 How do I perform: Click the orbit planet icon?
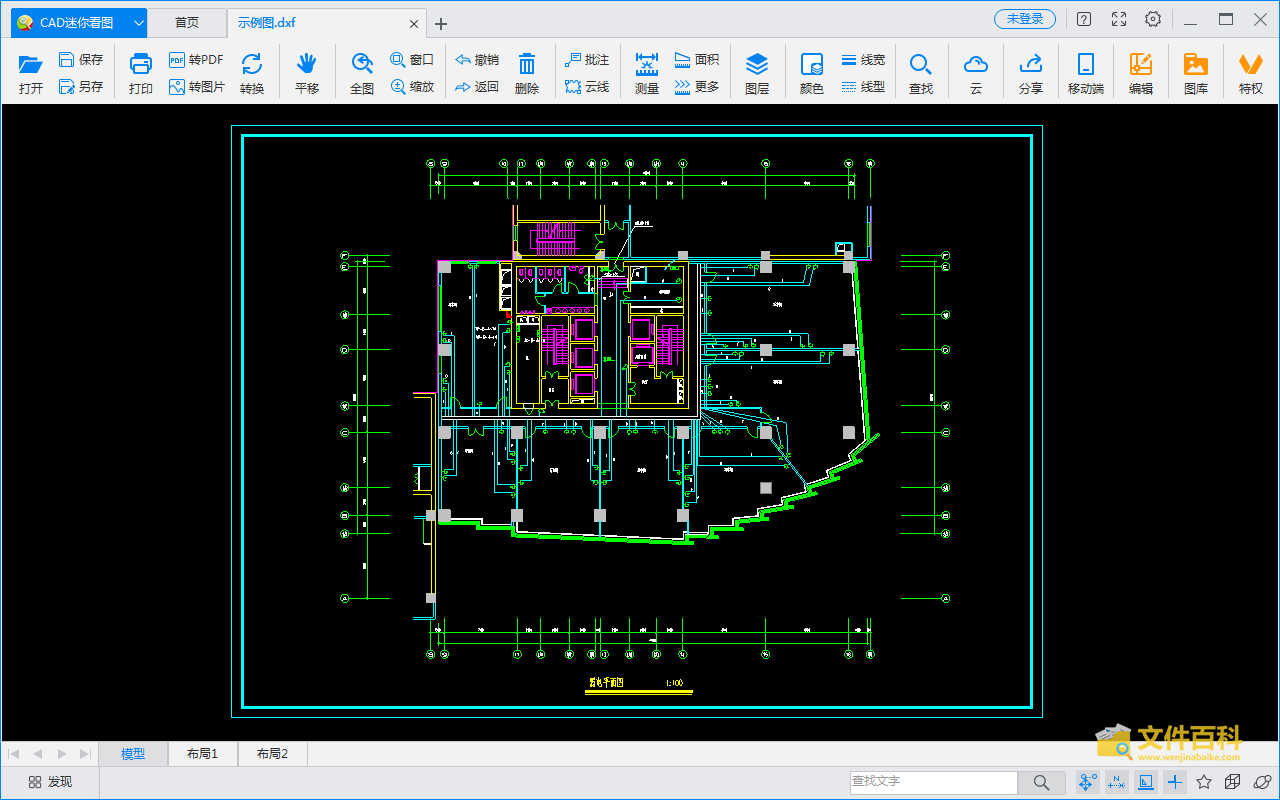[x=1263, y=782]
